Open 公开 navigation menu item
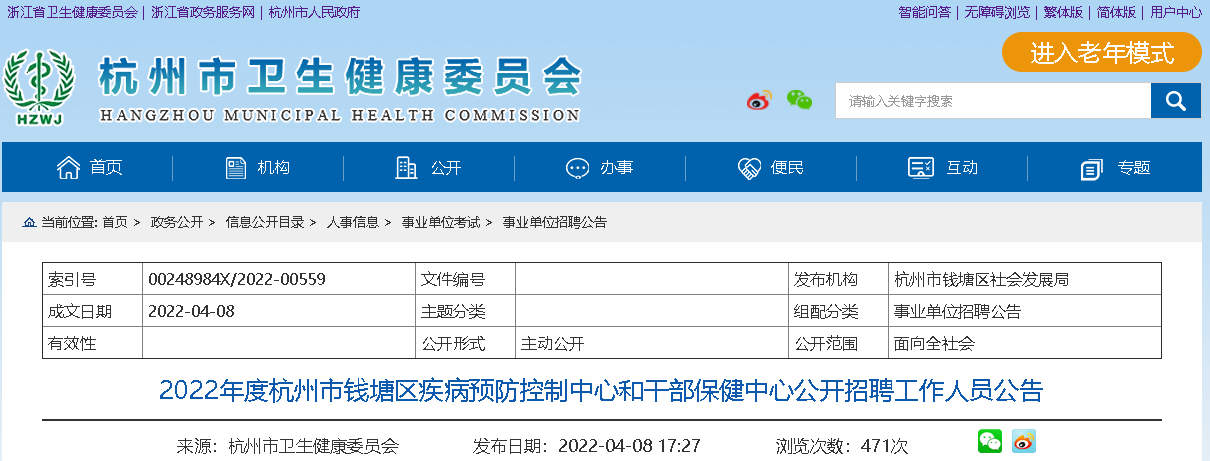Image resolution: width=1210 pixels, height=461 pixels. [446, 168]
